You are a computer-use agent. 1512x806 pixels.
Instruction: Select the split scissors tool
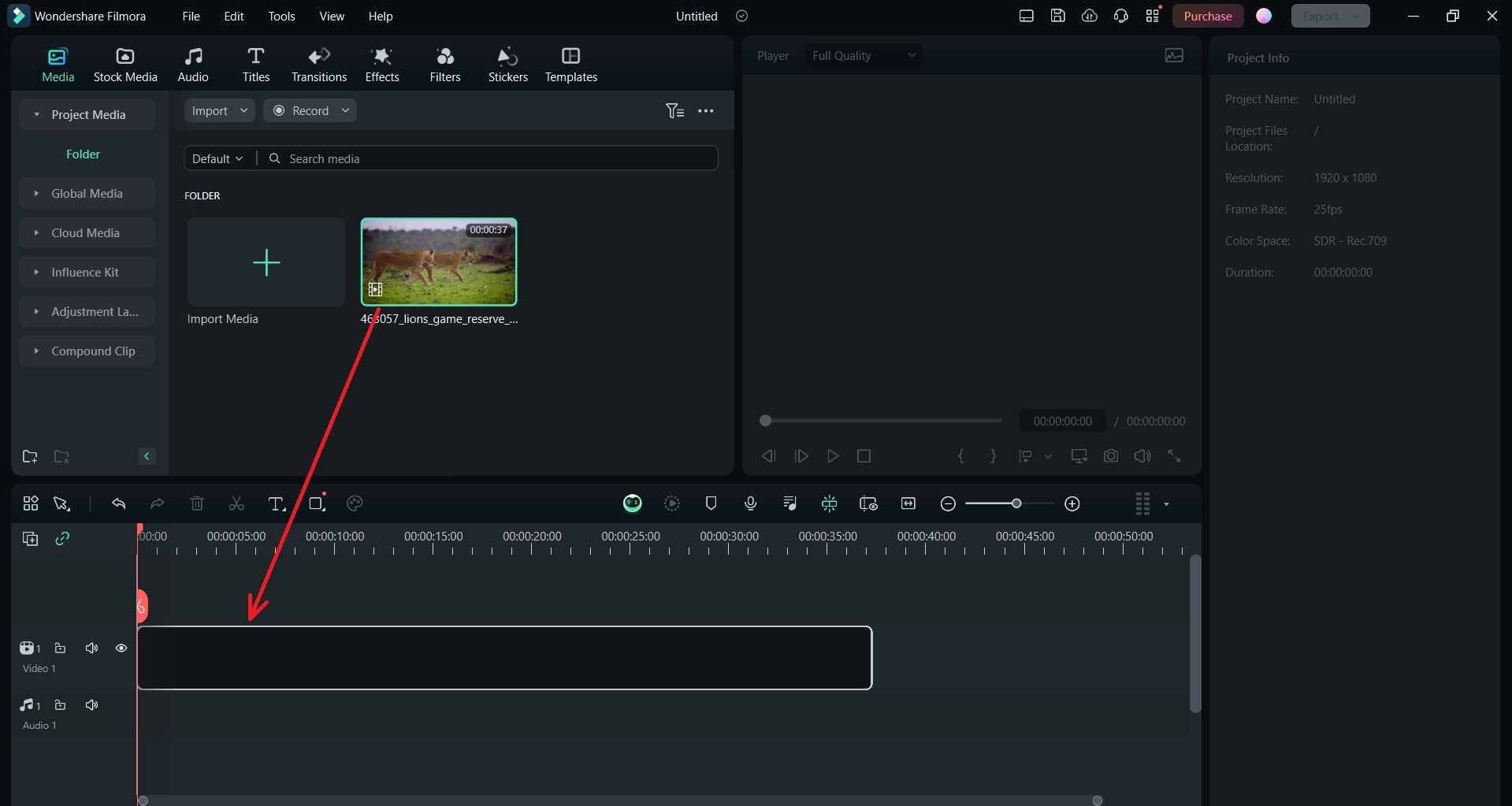[236, 503]
